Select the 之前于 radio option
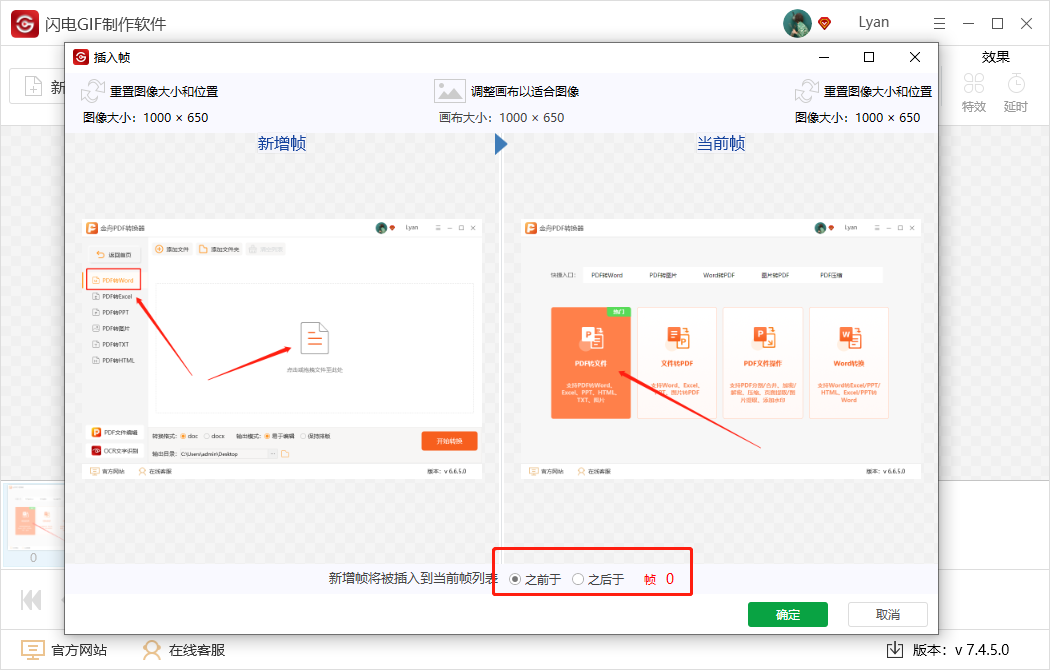 514,579
